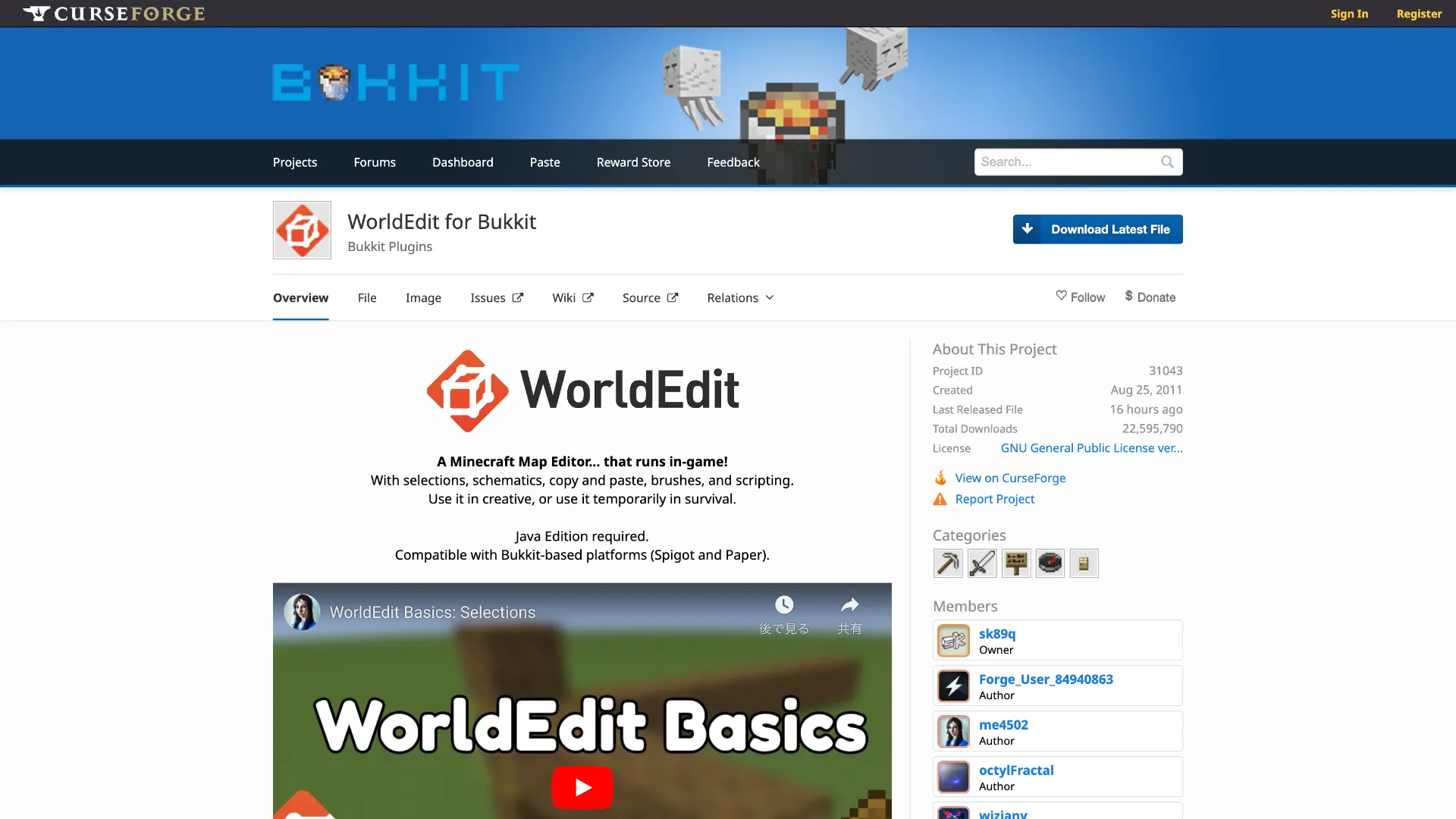Click the Register link
This screenshot has height=819, width=1456.
[1419, 14]
